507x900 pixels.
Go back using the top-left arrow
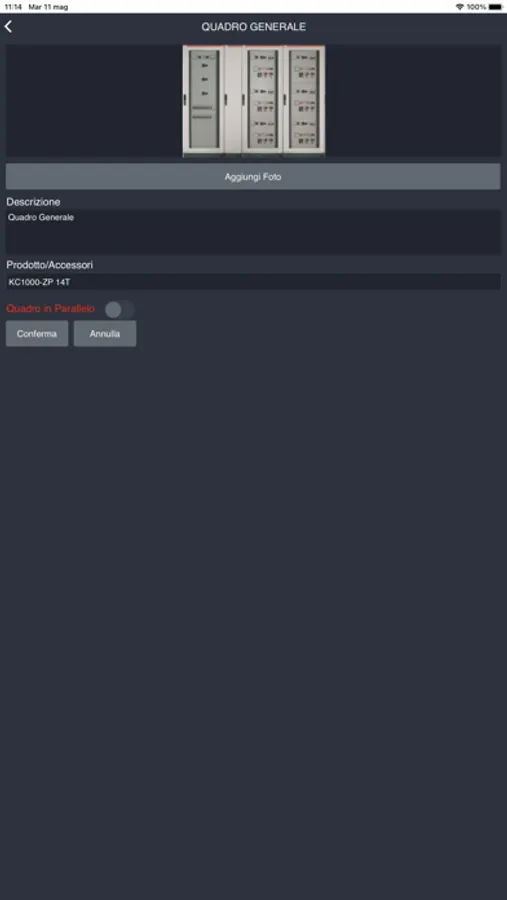(8, 26)
